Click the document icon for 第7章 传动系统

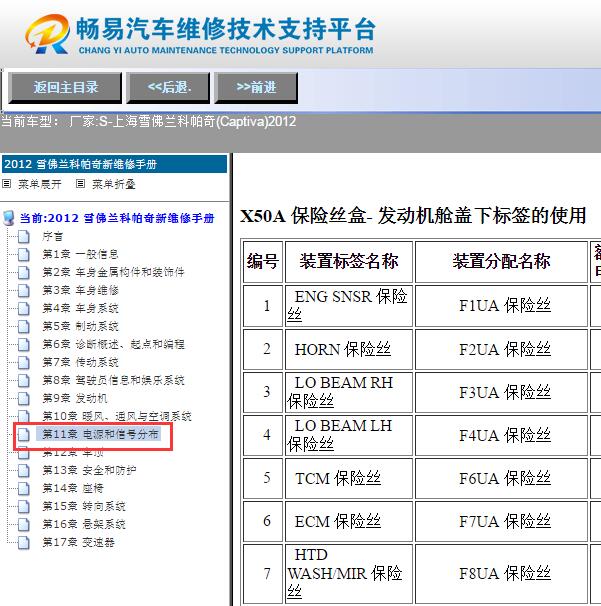pyautogui.click(x=24, y=363)
